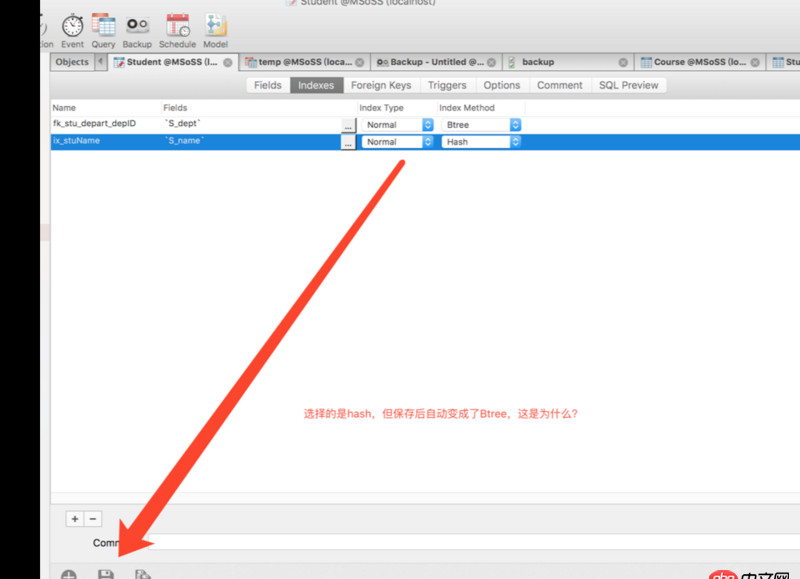Screen dimensions: 800x579
Task: Click the index Comment input field
Action: 473,542
